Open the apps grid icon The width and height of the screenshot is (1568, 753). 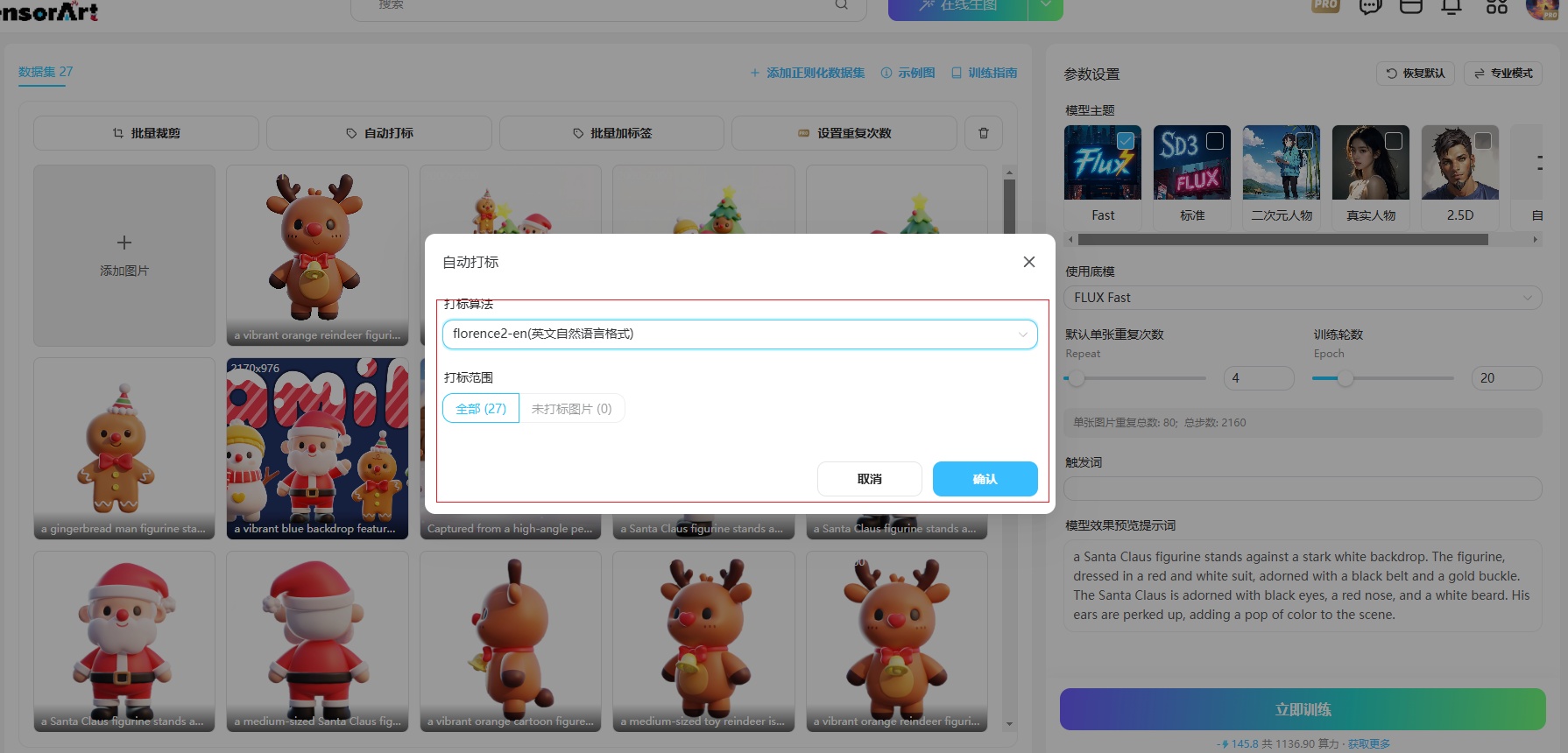[x=1497, y=6]
